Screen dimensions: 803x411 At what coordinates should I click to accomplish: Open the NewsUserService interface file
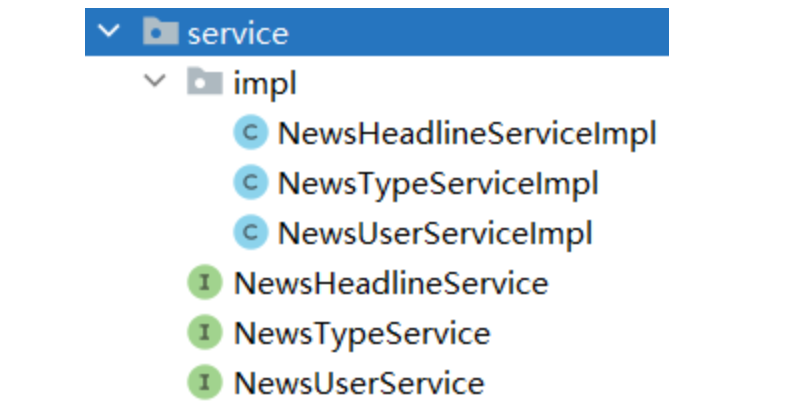pos(359,383)
